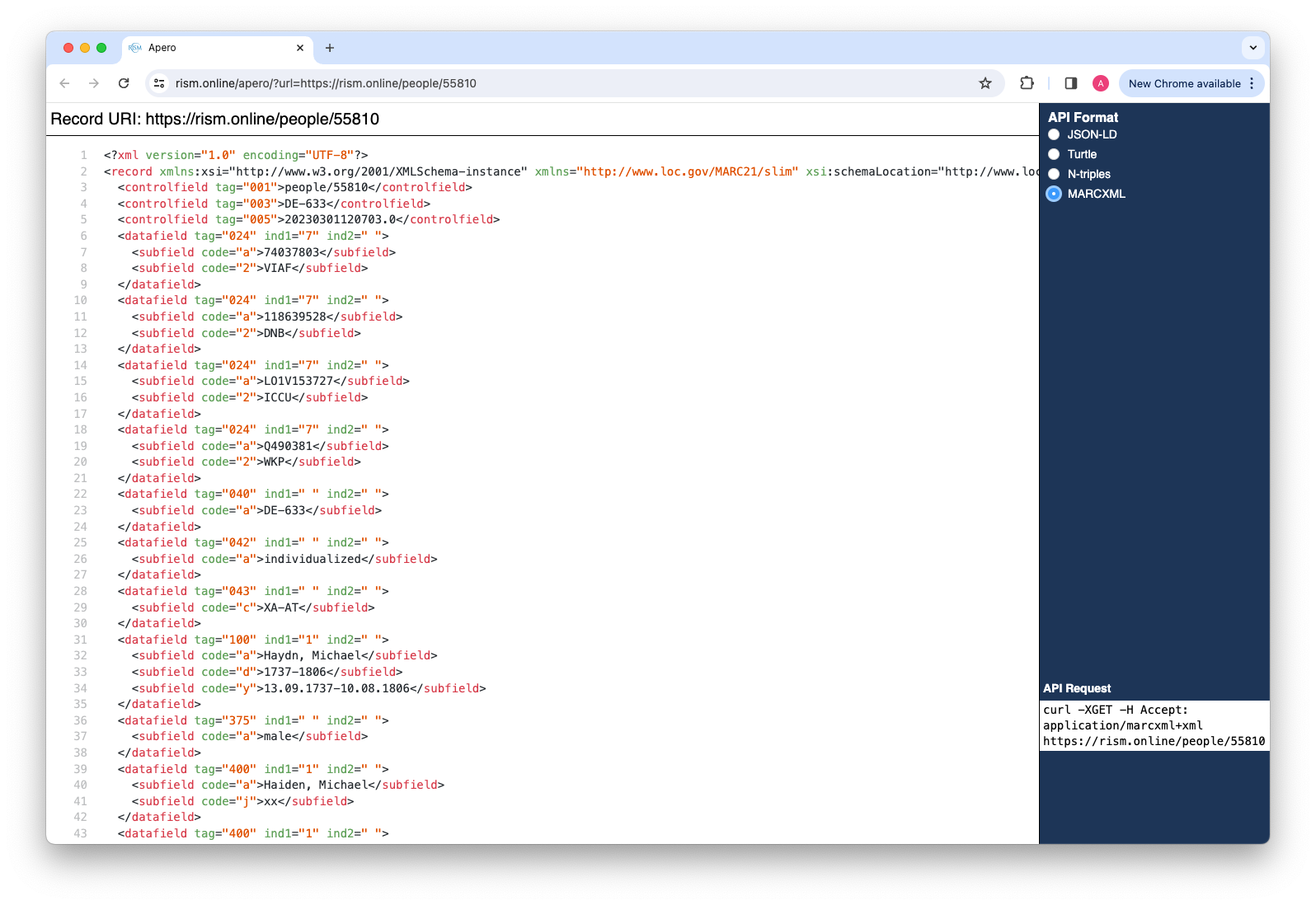1316x905 pixels.
Task: Toggle the Chrome side panel icon
Action: [1071, 83]
